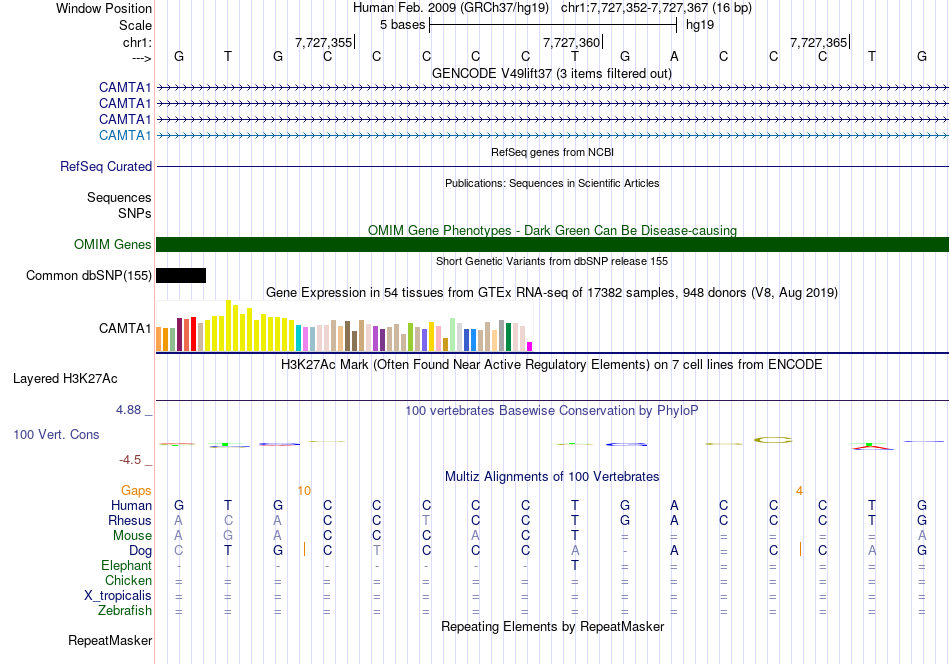
Task: Click the lone A base in the ruler sequence
Action: tap(674, 56)
